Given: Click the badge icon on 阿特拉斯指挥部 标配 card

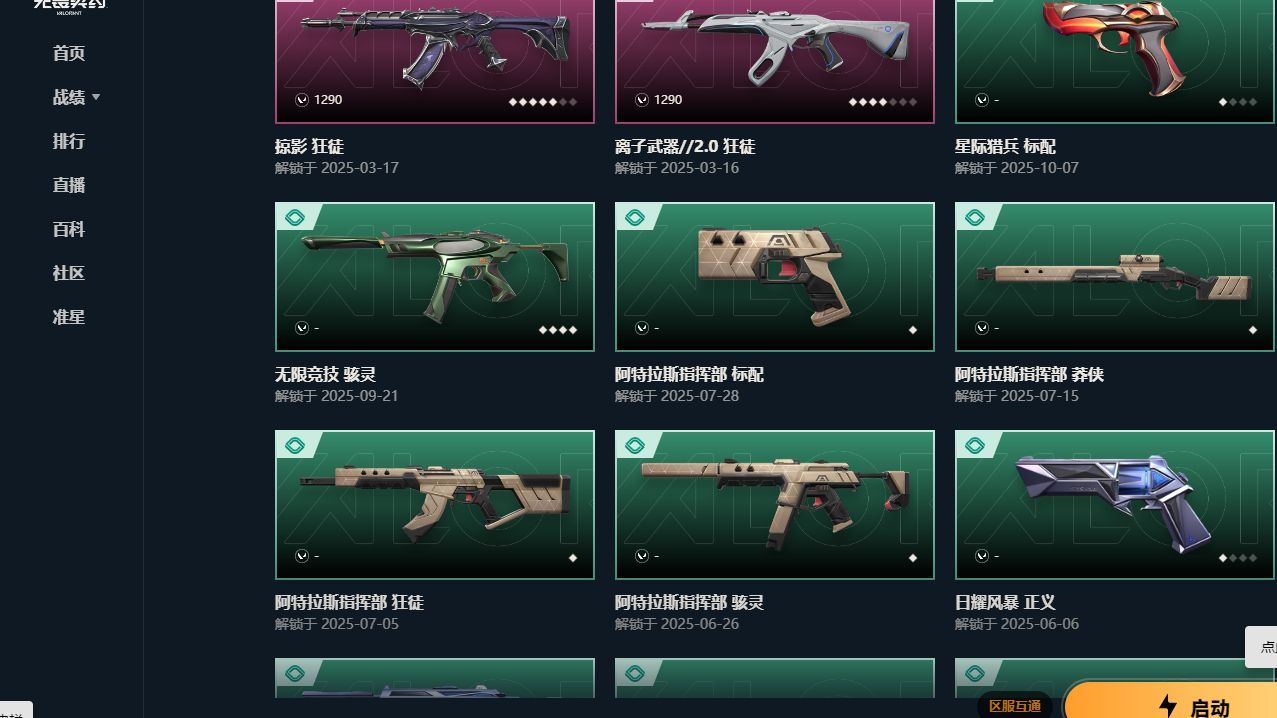Looking at the screenshot, I should click(635, 218).
